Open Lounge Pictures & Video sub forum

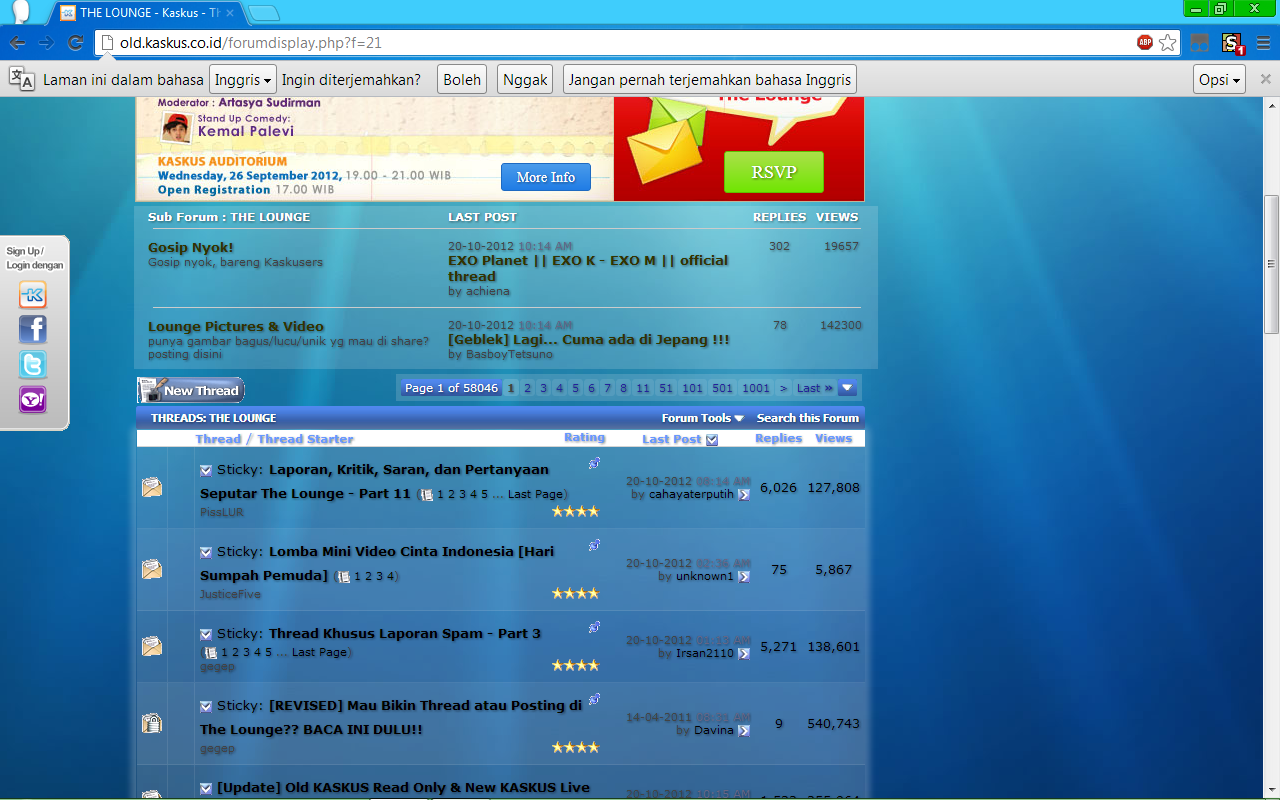point(236,326)
